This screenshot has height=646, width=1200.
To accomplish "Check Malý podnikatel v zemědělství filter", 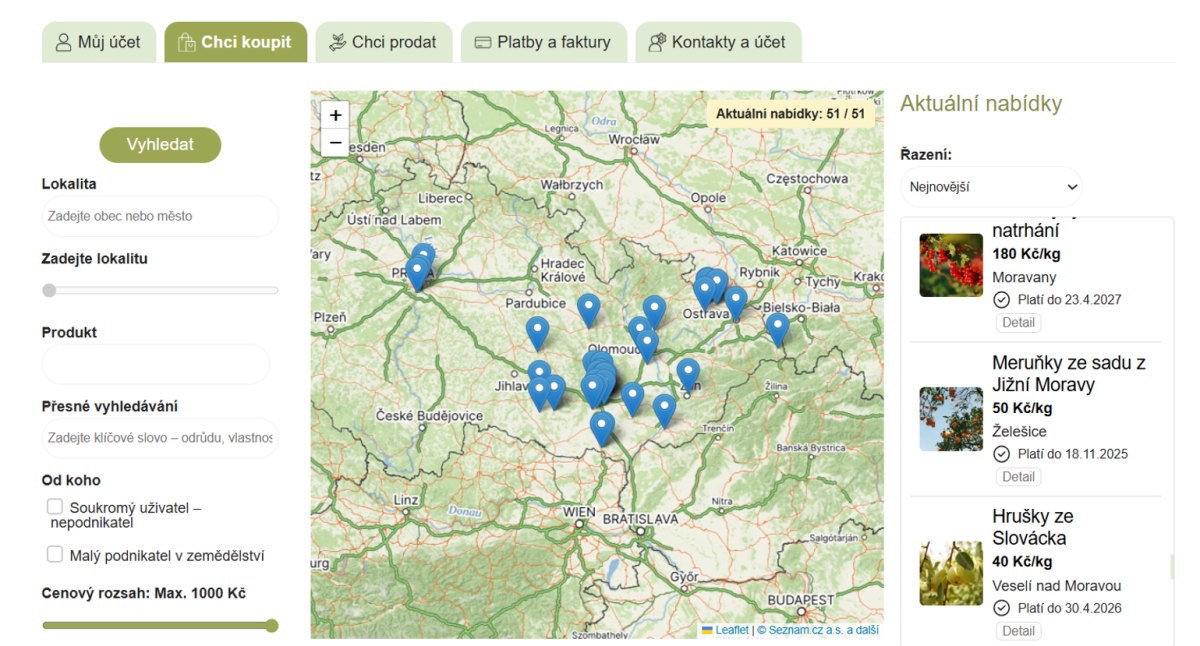I will 55,554.
